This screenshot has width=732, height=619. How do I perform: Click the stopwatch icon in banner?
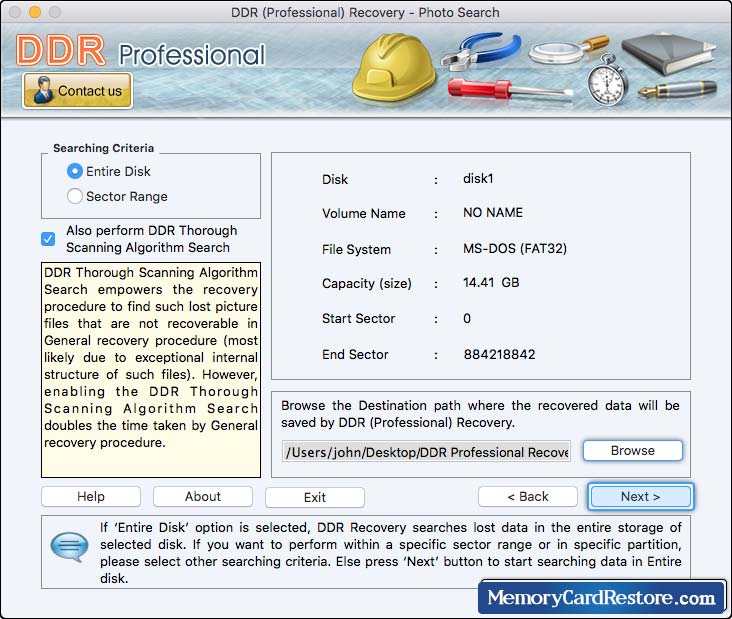tap(606, 80)
